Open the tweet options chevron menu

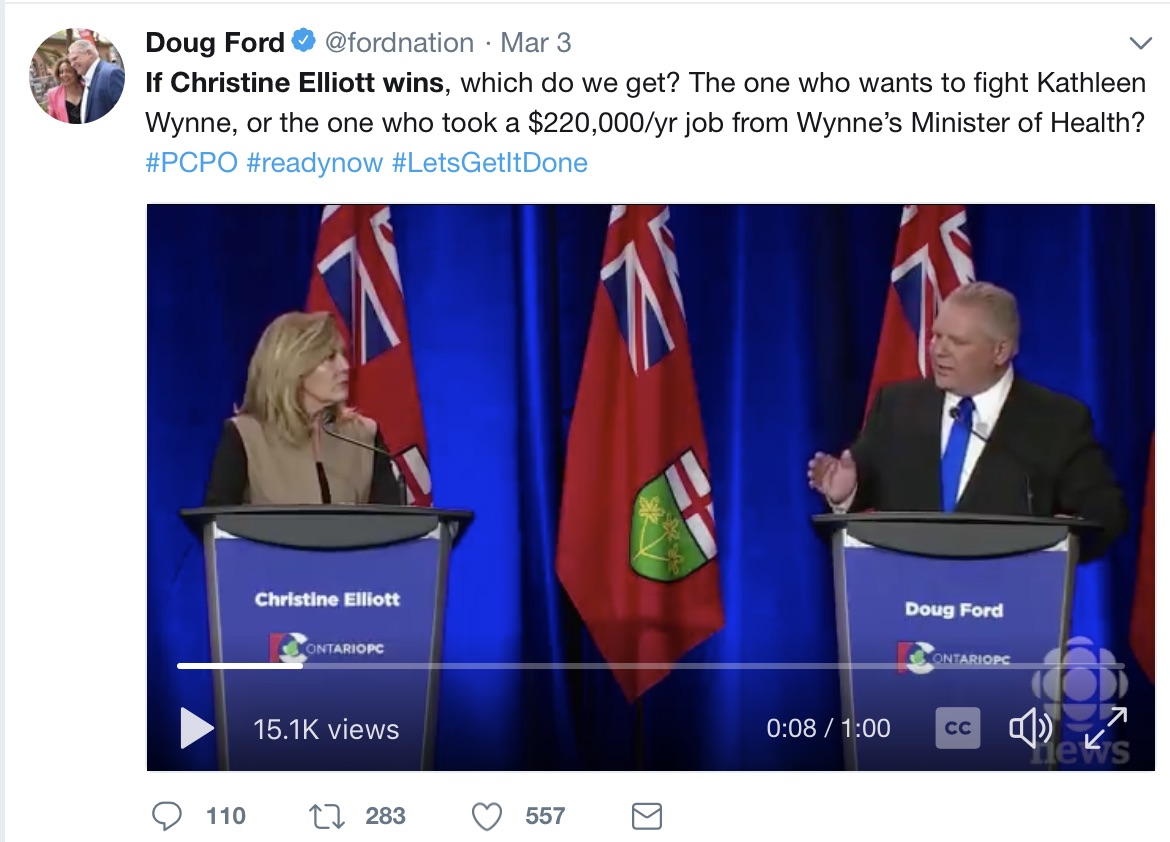(1141, 43)
